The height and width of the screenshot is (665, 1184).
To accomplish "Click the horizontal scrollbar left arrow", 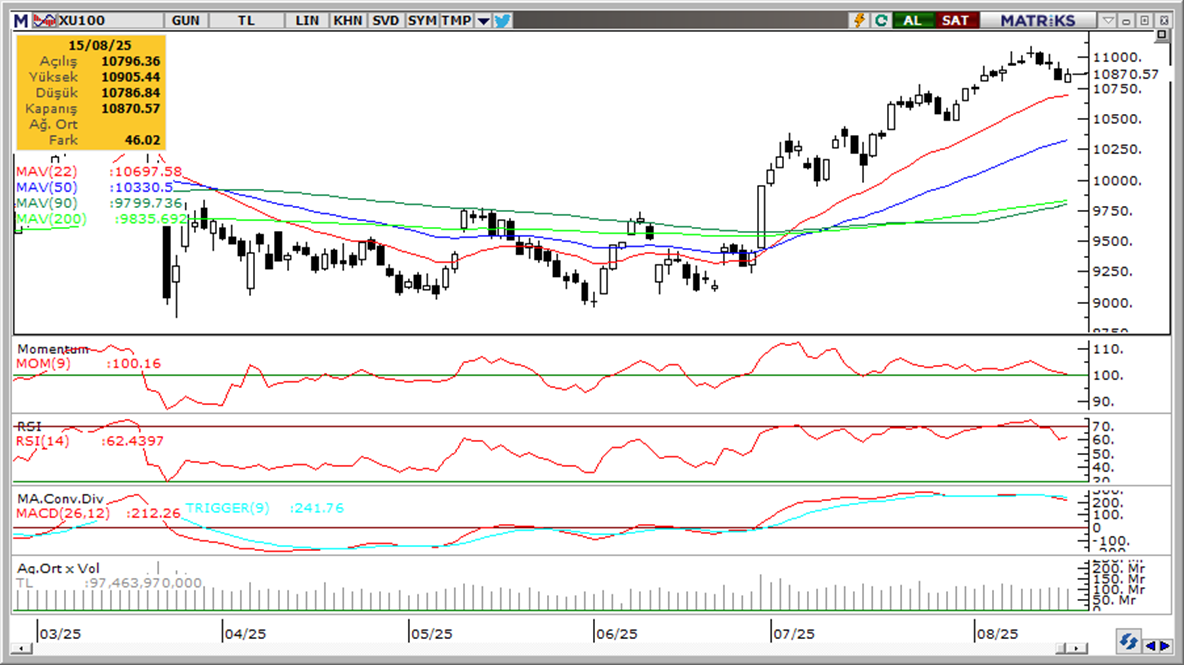I will (x=23, y=648).
